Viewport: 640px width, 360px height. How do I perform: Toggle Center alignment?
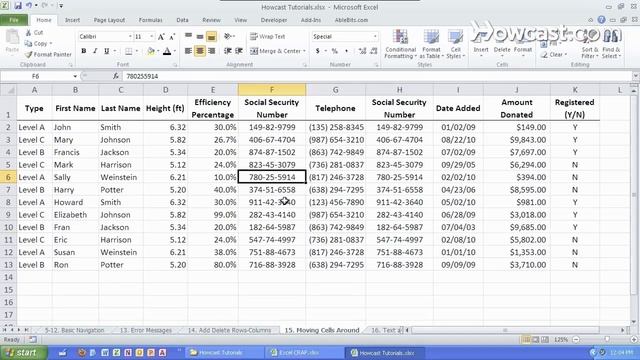click(200, 51)
